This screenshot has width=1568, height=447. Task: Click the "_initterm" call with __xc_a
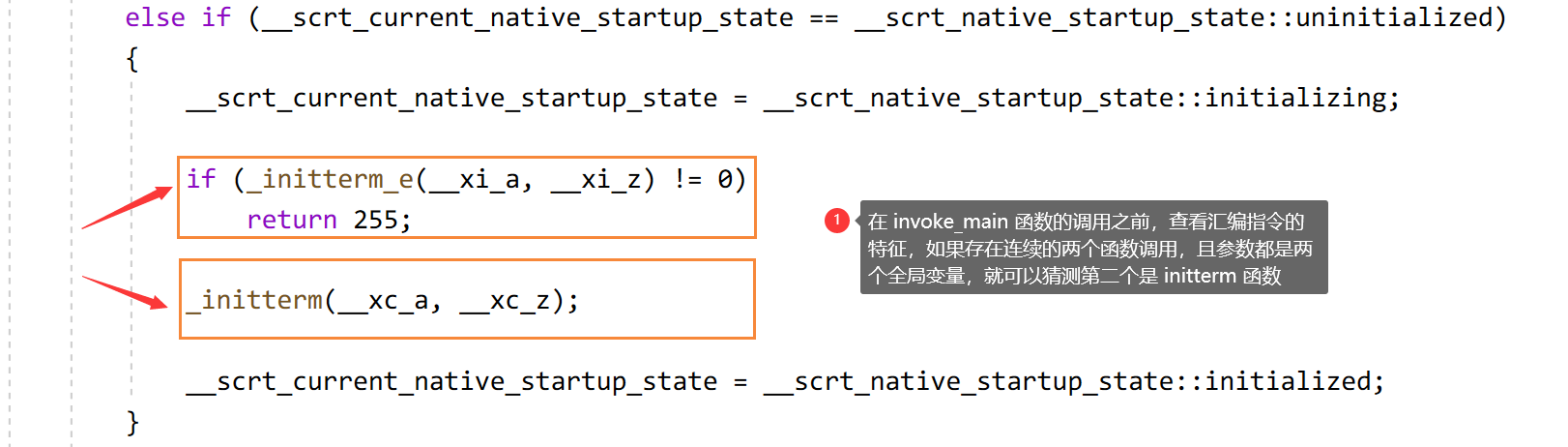coord(254,300)
